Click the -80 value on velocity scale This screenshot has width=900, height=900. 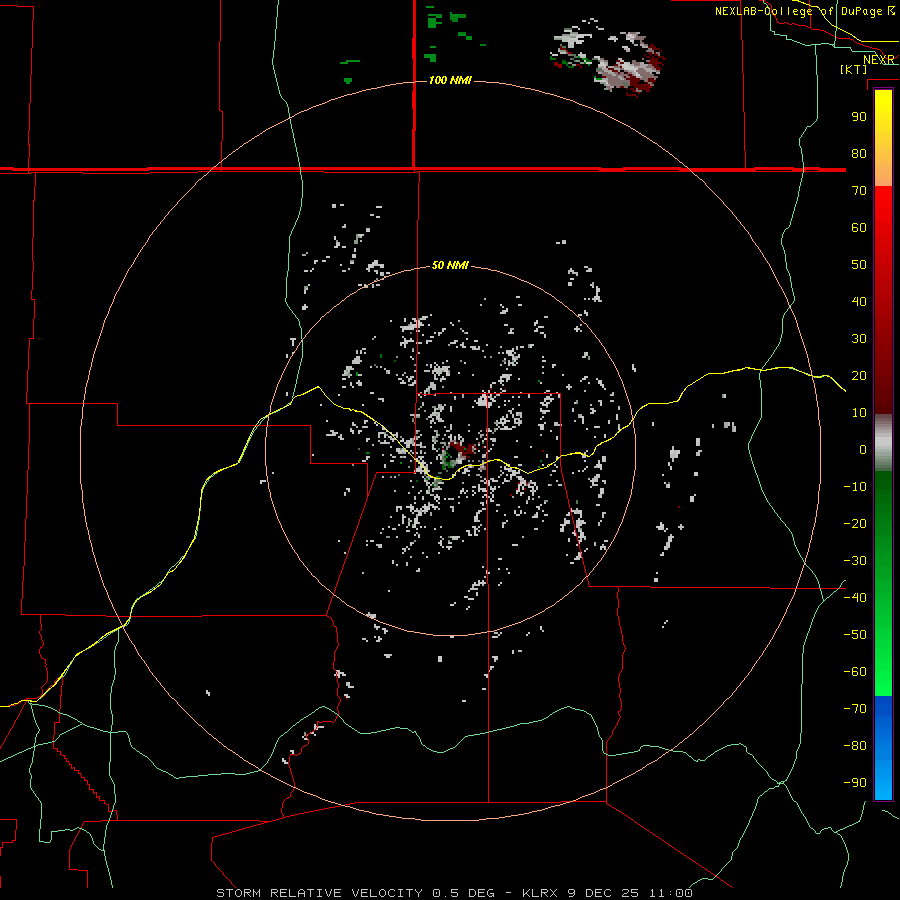point(855,746)
